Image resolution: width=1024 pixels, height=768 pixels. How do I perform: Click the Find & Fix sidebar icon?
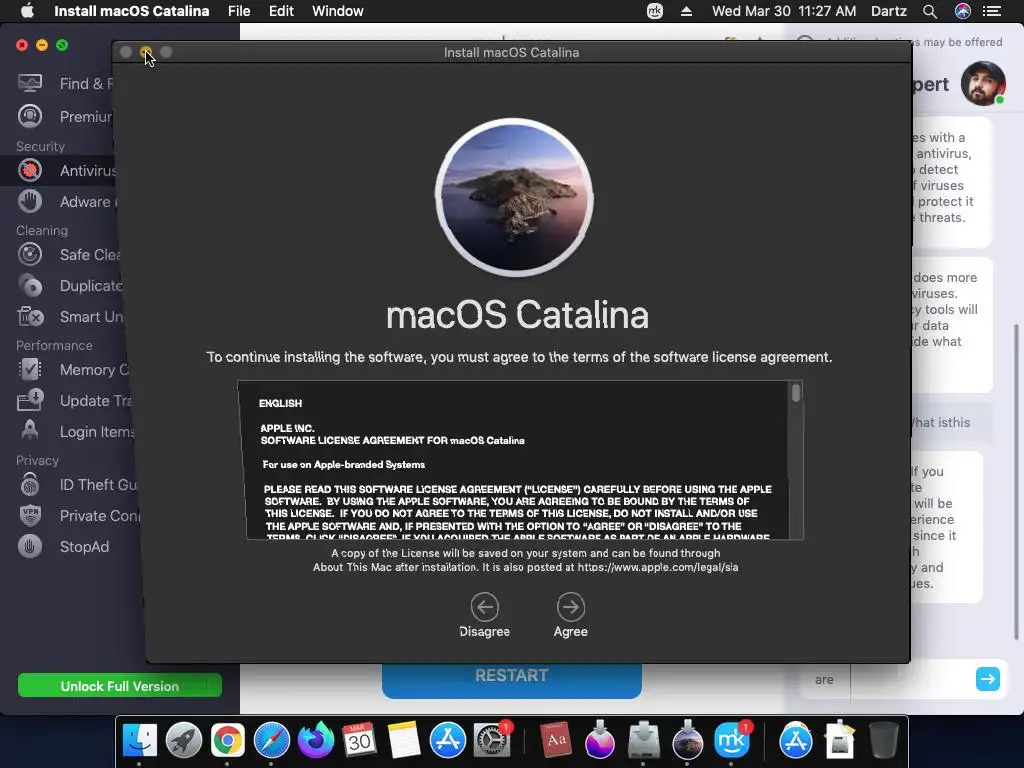tap(30, 83)
